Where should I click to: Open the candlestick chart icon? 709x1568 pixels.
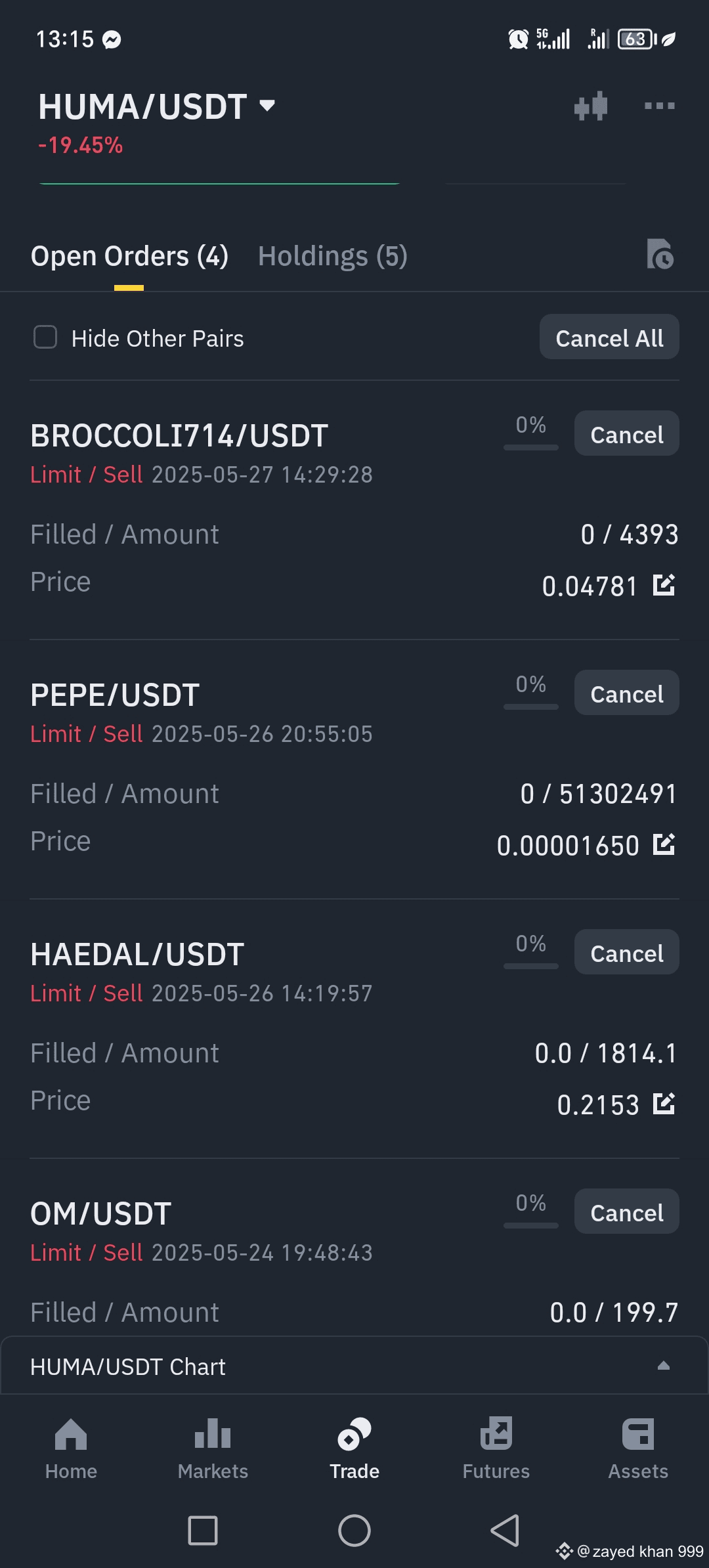591,106
